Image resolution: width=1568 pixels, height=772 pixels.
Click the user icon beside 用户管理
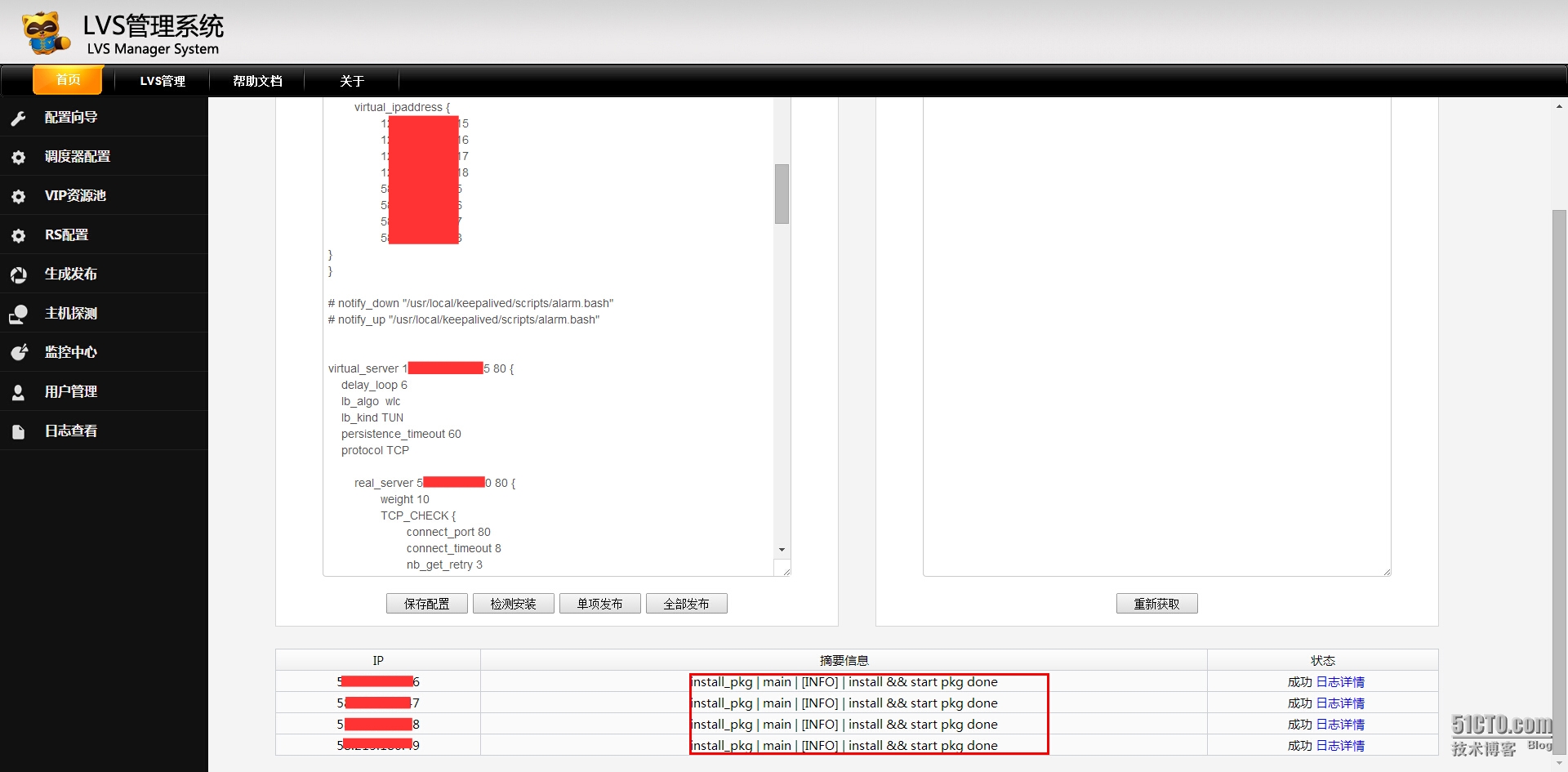(x=18, y=392)
